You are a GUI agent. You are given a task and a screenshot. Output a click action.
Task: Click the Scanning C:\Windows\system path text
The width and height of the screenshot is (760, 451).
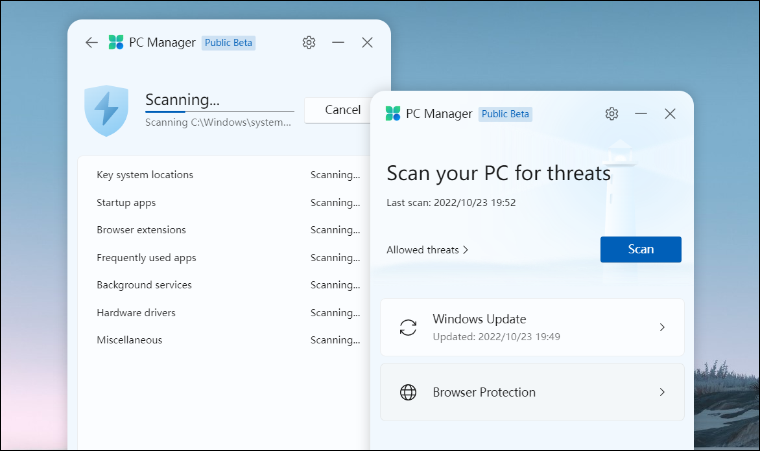(218, 123)
